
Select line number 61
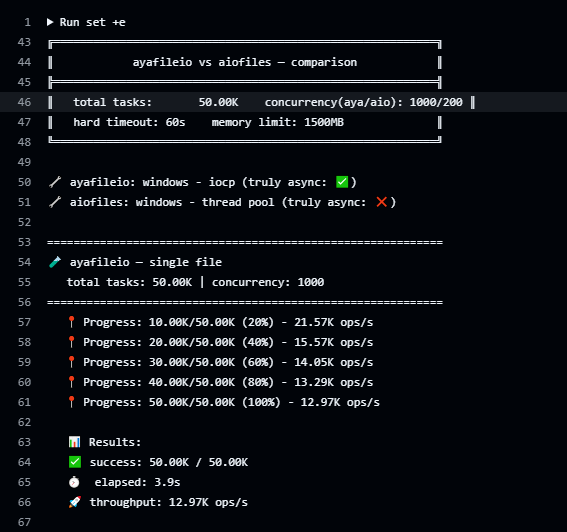click(24, 402)
